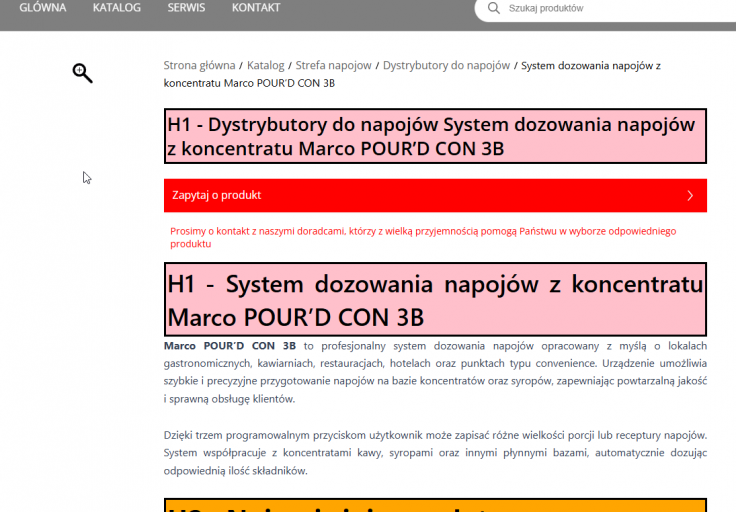The height and width of the screenshot is (512, 736).
Task: Click the paragraph starting Dzięki trzem programowalnym
Action: click(435, 453)
